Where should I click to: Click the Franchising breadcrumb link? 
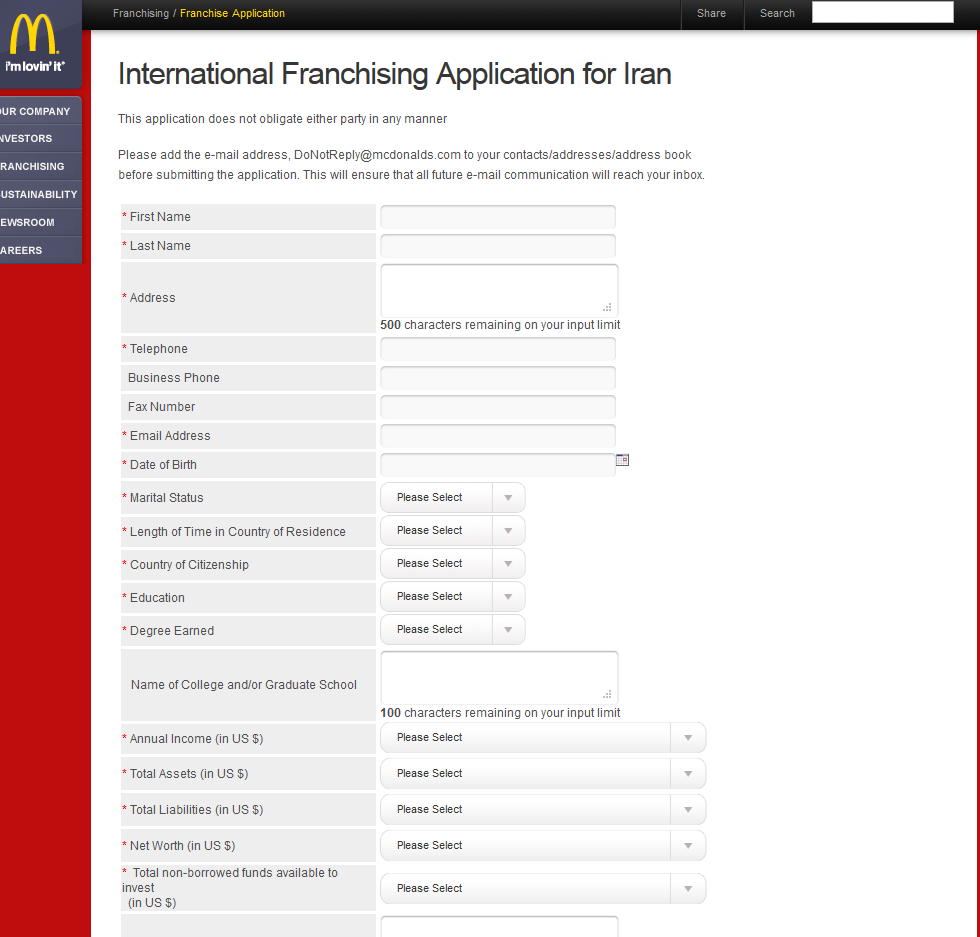click(x=141, y=13)
